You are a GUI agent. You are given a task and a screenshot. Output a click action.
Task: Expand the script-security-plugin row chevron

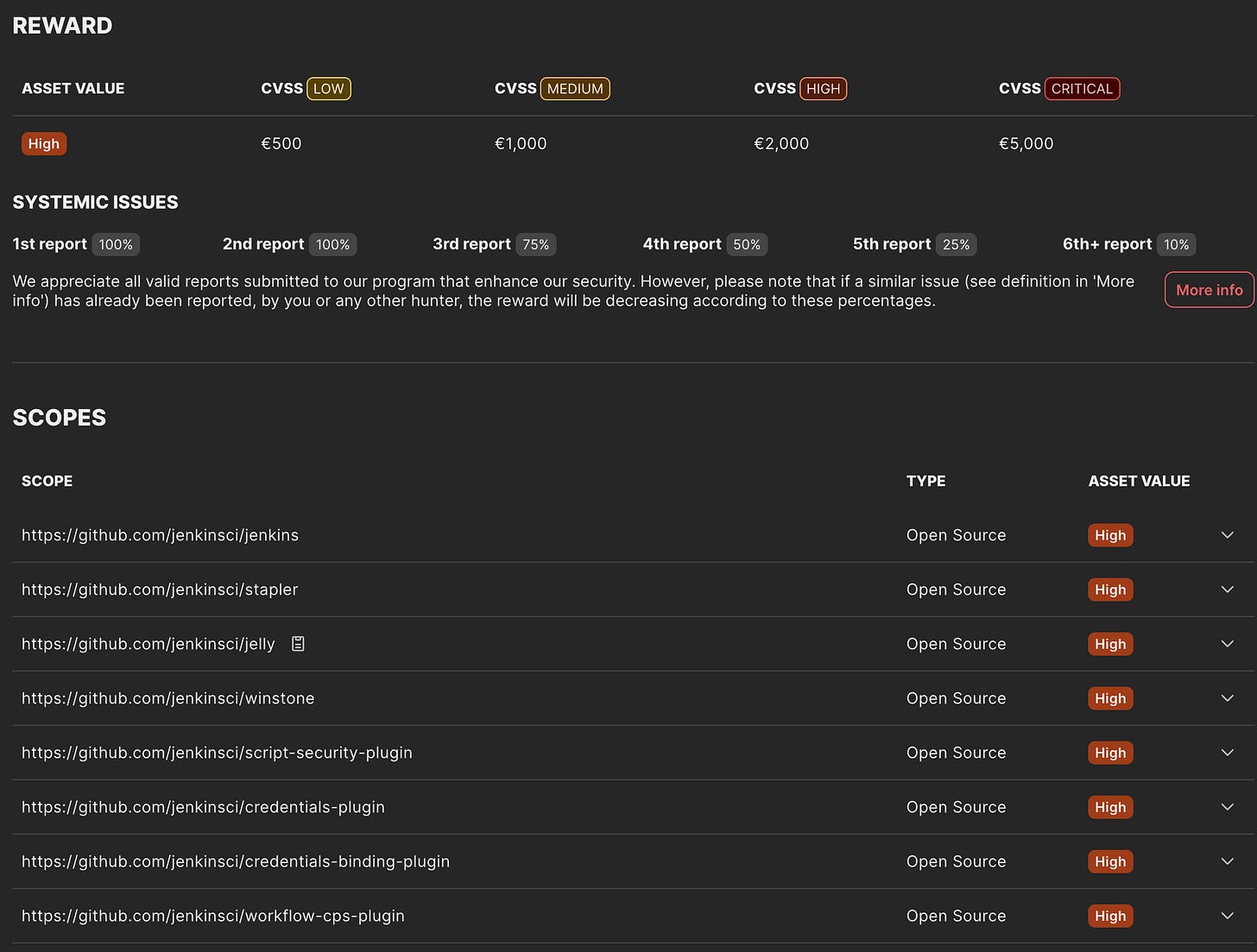[x=1227, y=753]
